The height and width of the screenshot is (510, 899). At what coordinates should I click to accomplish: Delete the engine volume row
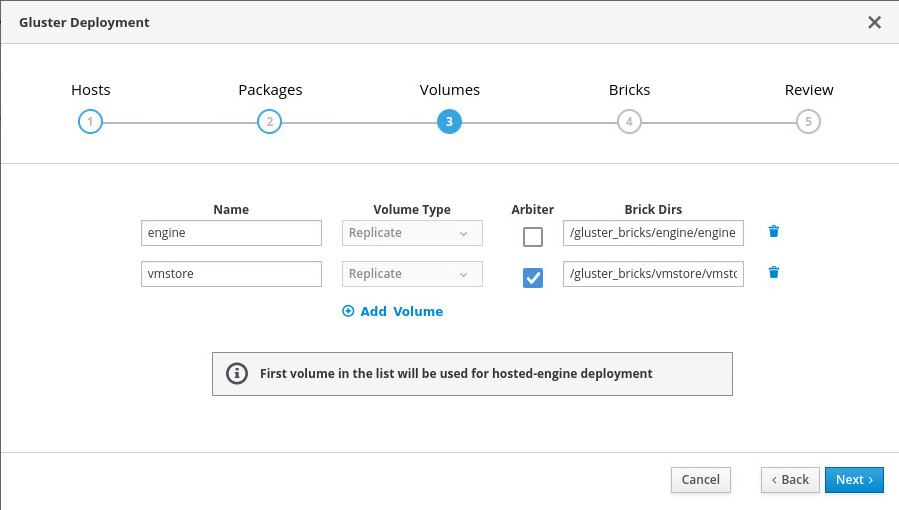pyautogui.click(x=773, y=232)
